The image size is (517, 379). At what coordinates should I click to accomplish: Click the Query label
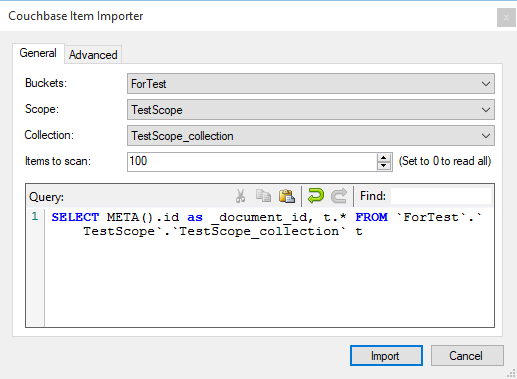(x=46, y=197)
